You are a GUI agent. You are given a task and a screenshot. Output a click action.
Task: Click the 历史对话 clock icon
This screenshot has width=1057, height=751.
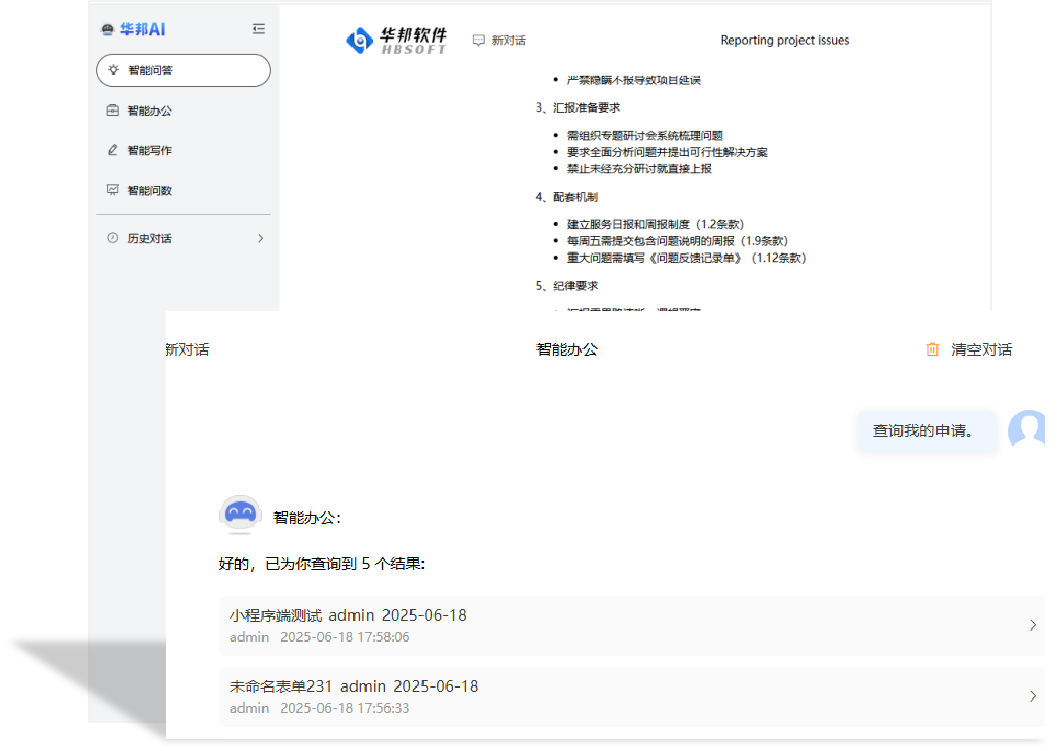[x=112, y=238]
